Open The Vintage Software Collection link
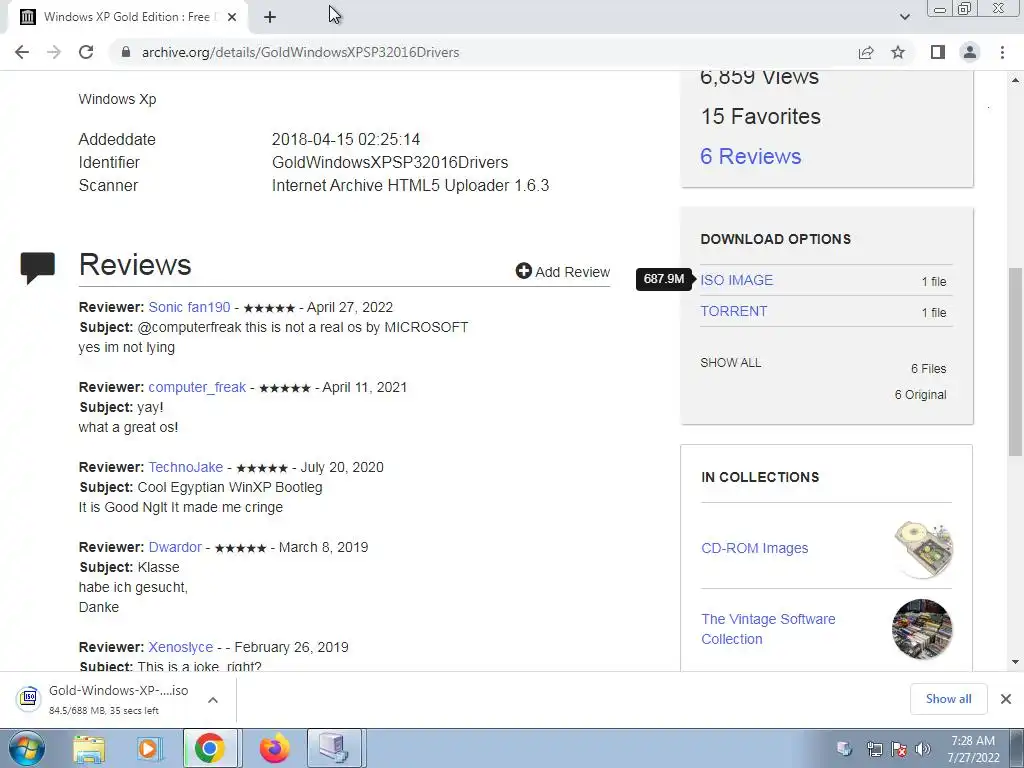The height and width of the screenshot is (768, 1024). tap(768, 629)
